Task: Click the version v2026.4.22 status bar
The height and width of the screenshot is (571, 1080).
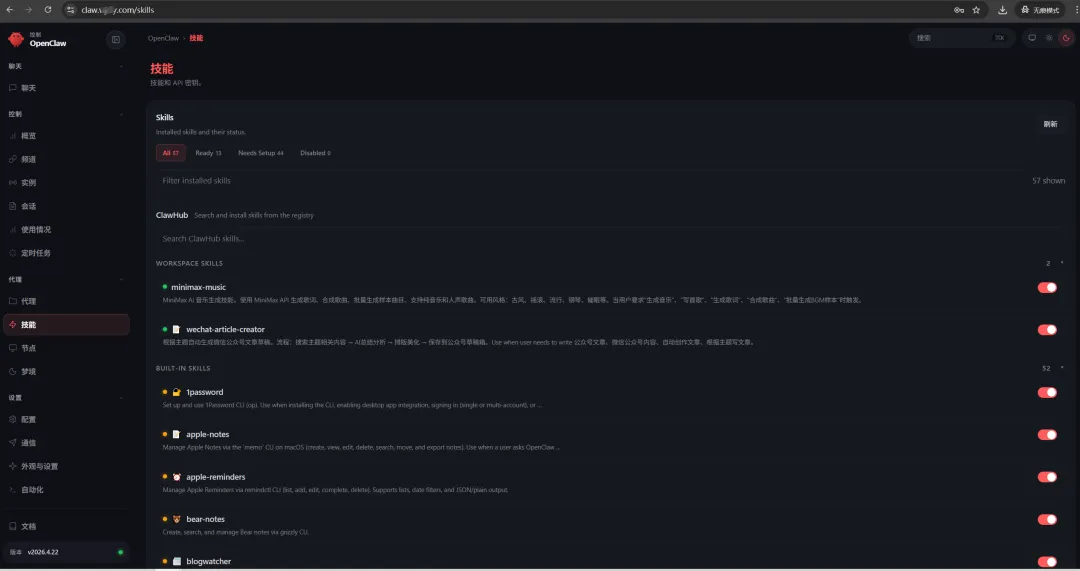Action: [x=66, y=552]
